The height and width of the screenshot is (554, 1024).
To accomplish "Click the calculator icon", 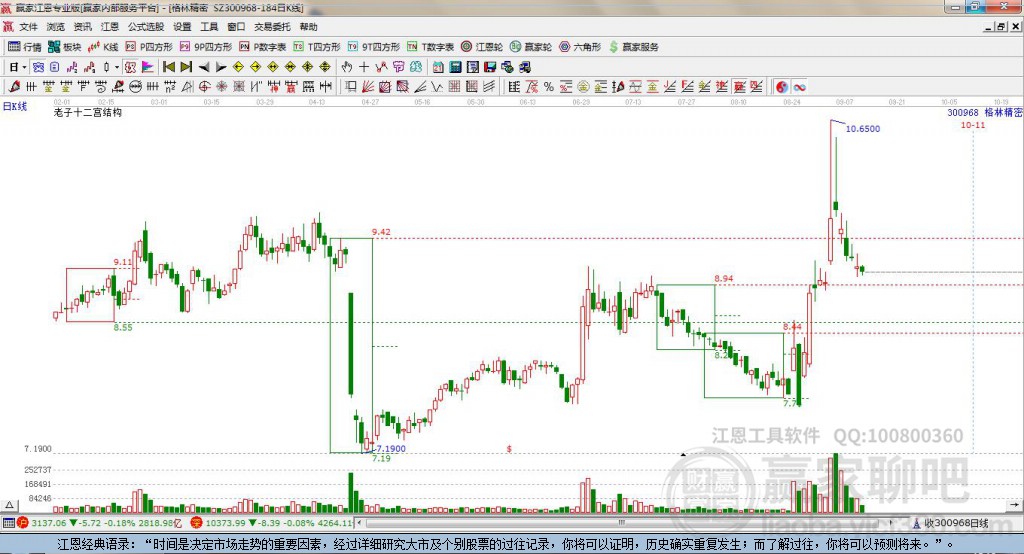I will [455, 67].
